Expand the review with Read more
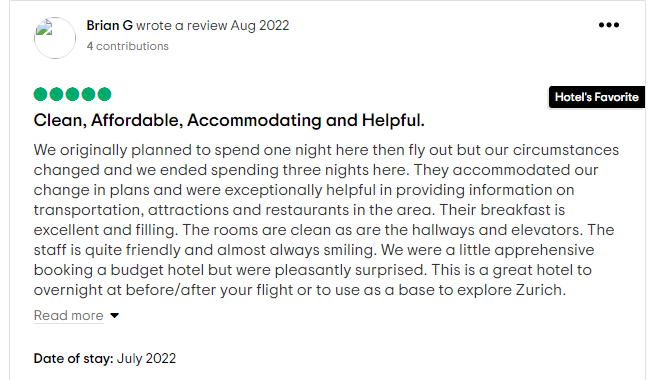Screen dimensions: 662x380 (68, 315)
